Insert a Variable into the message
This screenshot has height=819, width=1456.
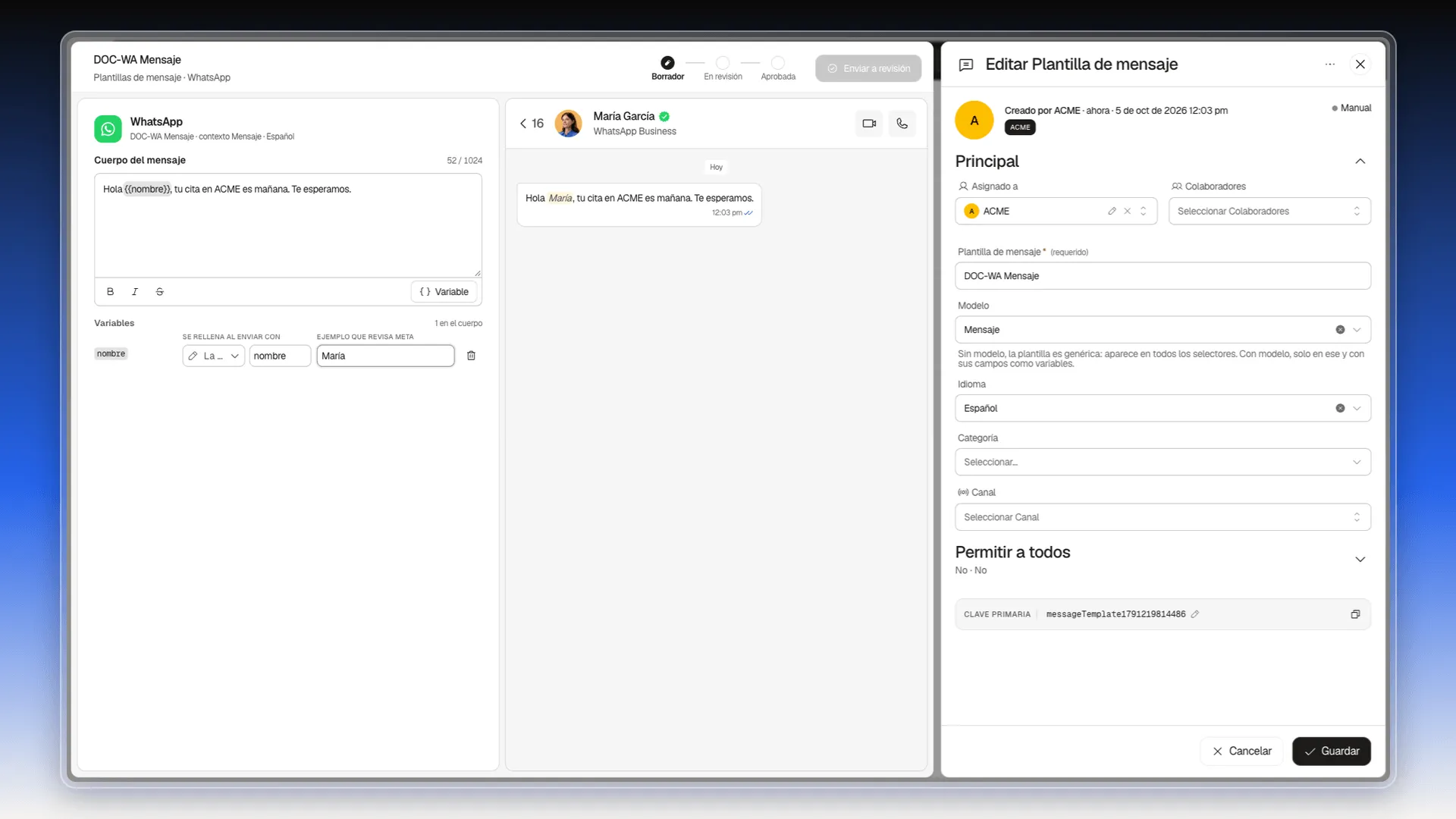pyautogui.click(x=444, y=291)
